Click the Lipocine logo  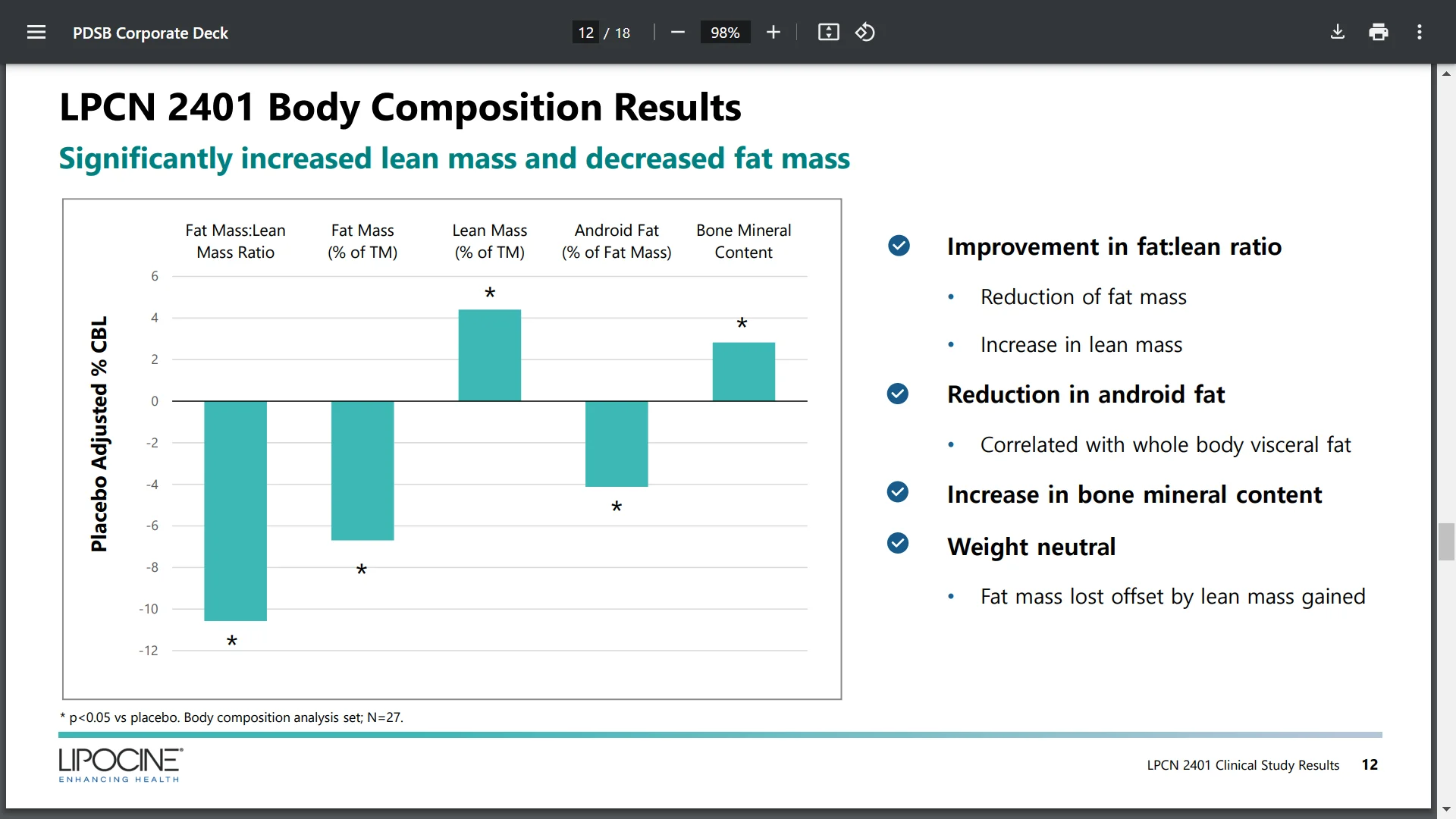[x=121, y=765]
